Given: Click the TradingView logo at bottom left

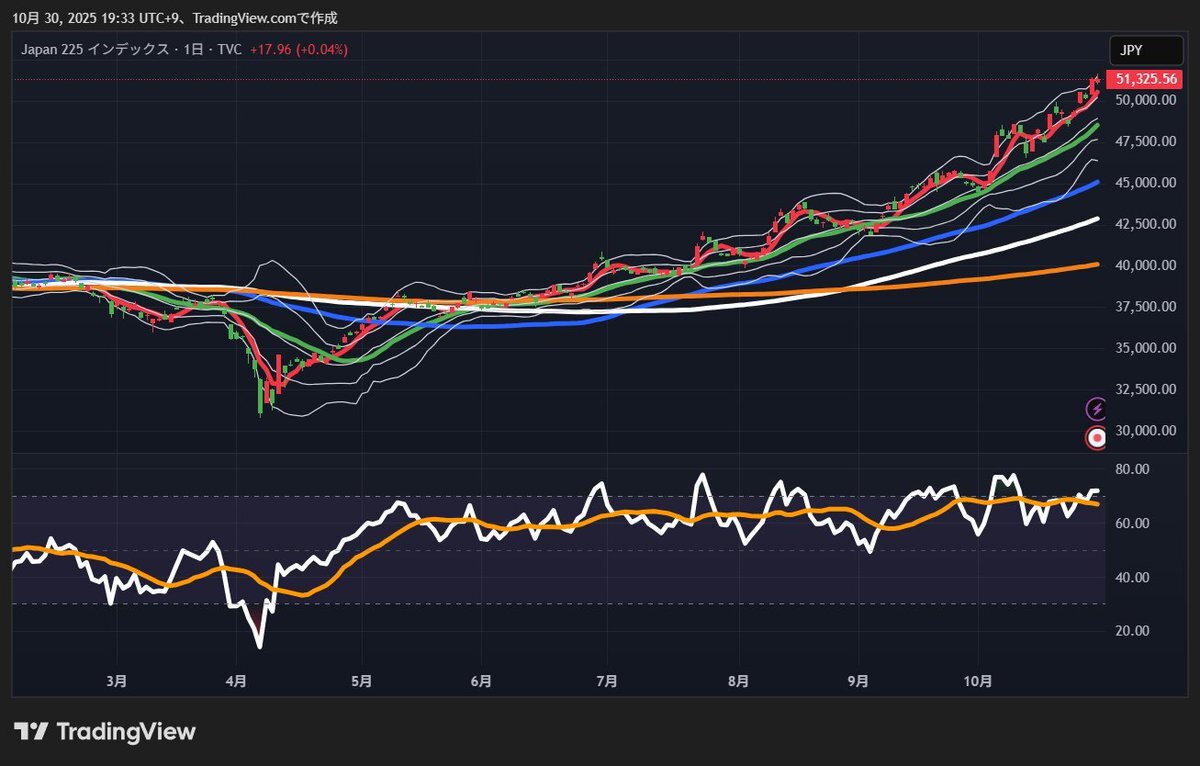Looking at the screenshot, I should point(105,732).
